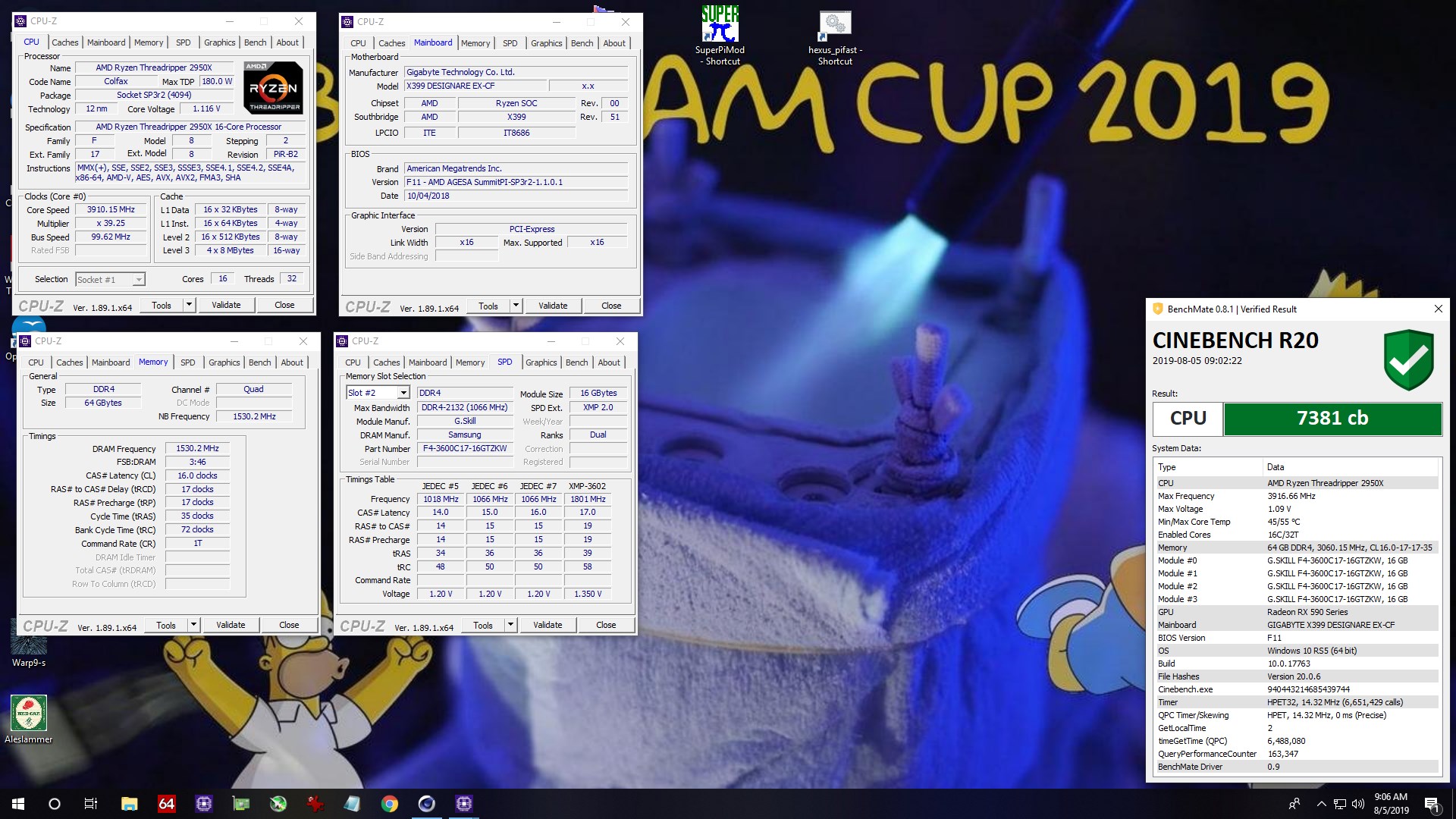
Task: Click the Close button in Mainboard CPU-Z window
Action: click(x=611, y=306)
